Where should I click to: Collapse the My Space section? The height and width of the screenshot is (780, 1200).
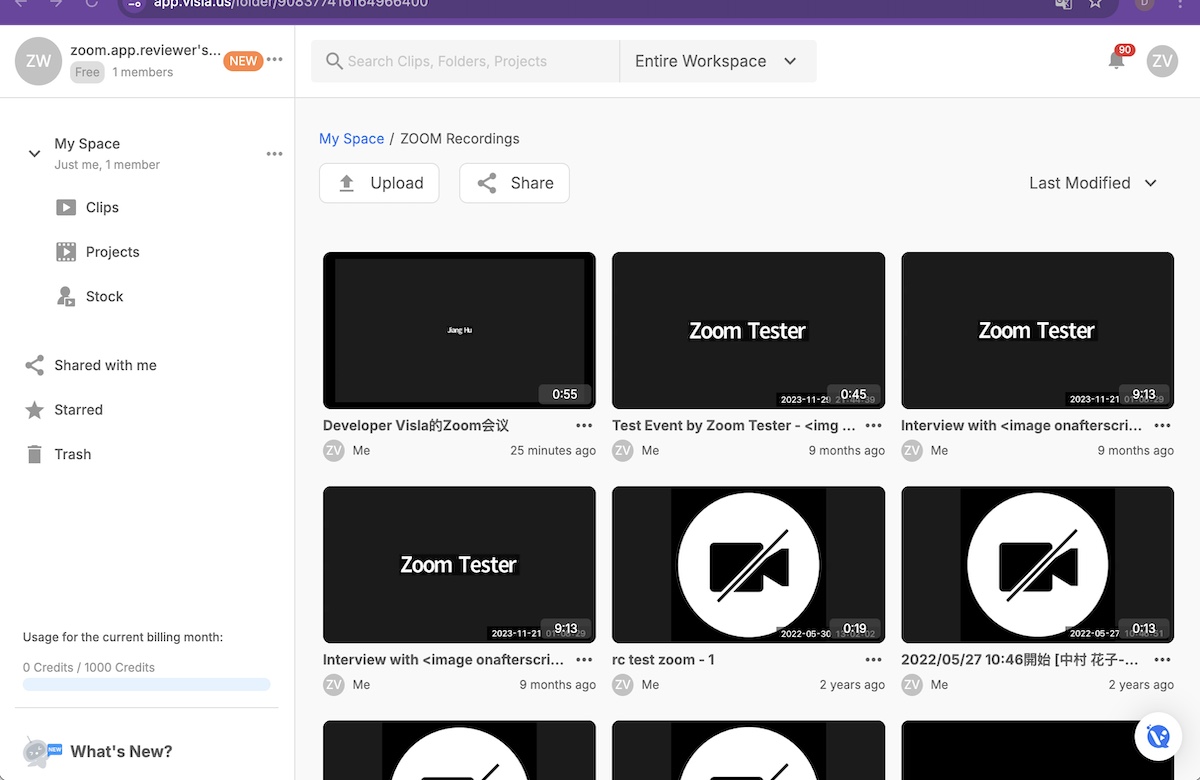click(34, 154)
